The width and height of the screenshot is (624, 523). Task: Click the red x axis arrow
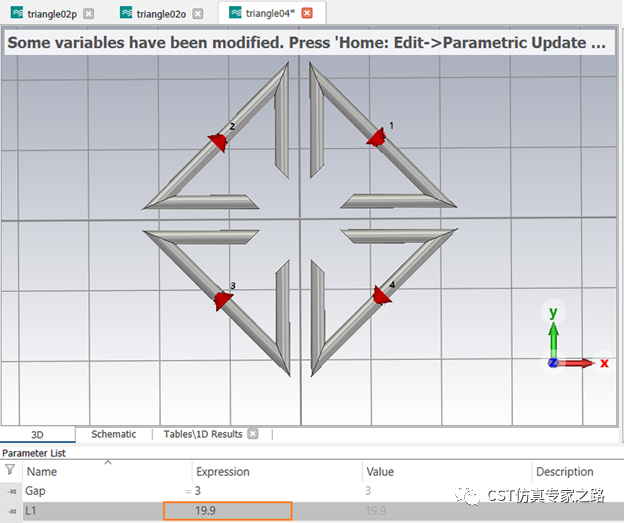[x=577, y=363]
